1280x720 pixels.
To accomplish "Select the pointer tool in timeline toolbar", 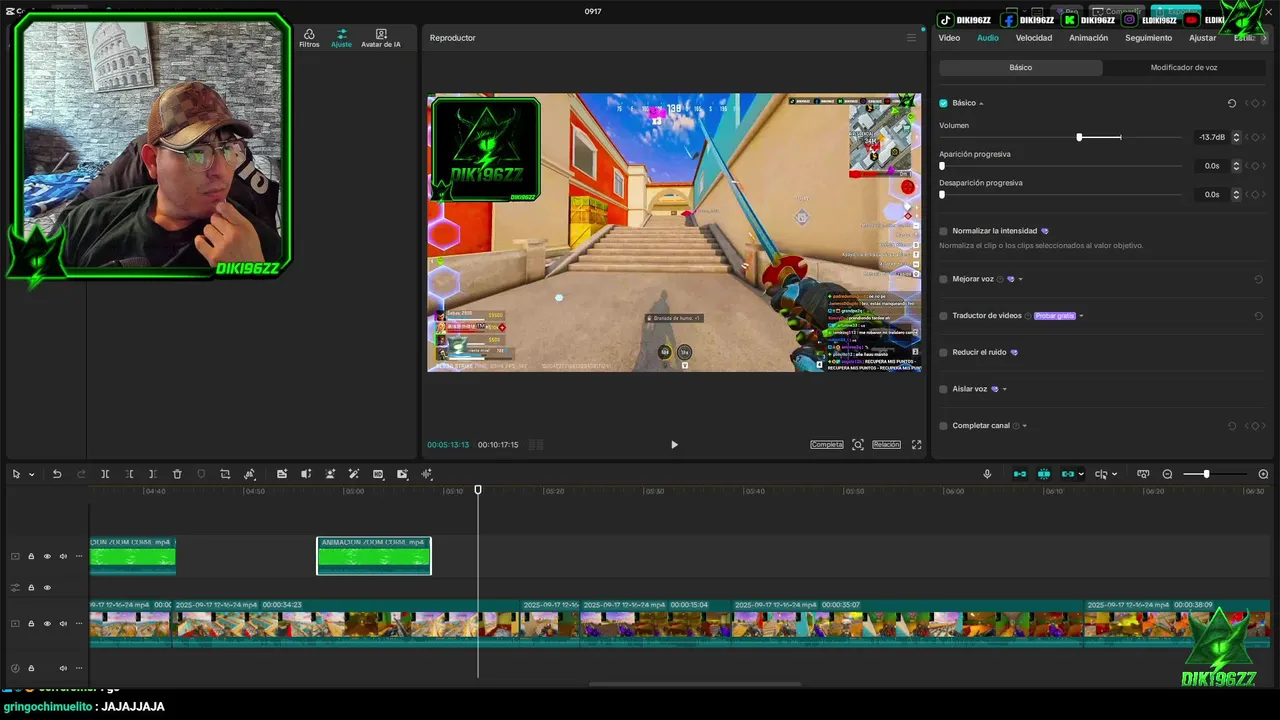I will coord(16,474).
